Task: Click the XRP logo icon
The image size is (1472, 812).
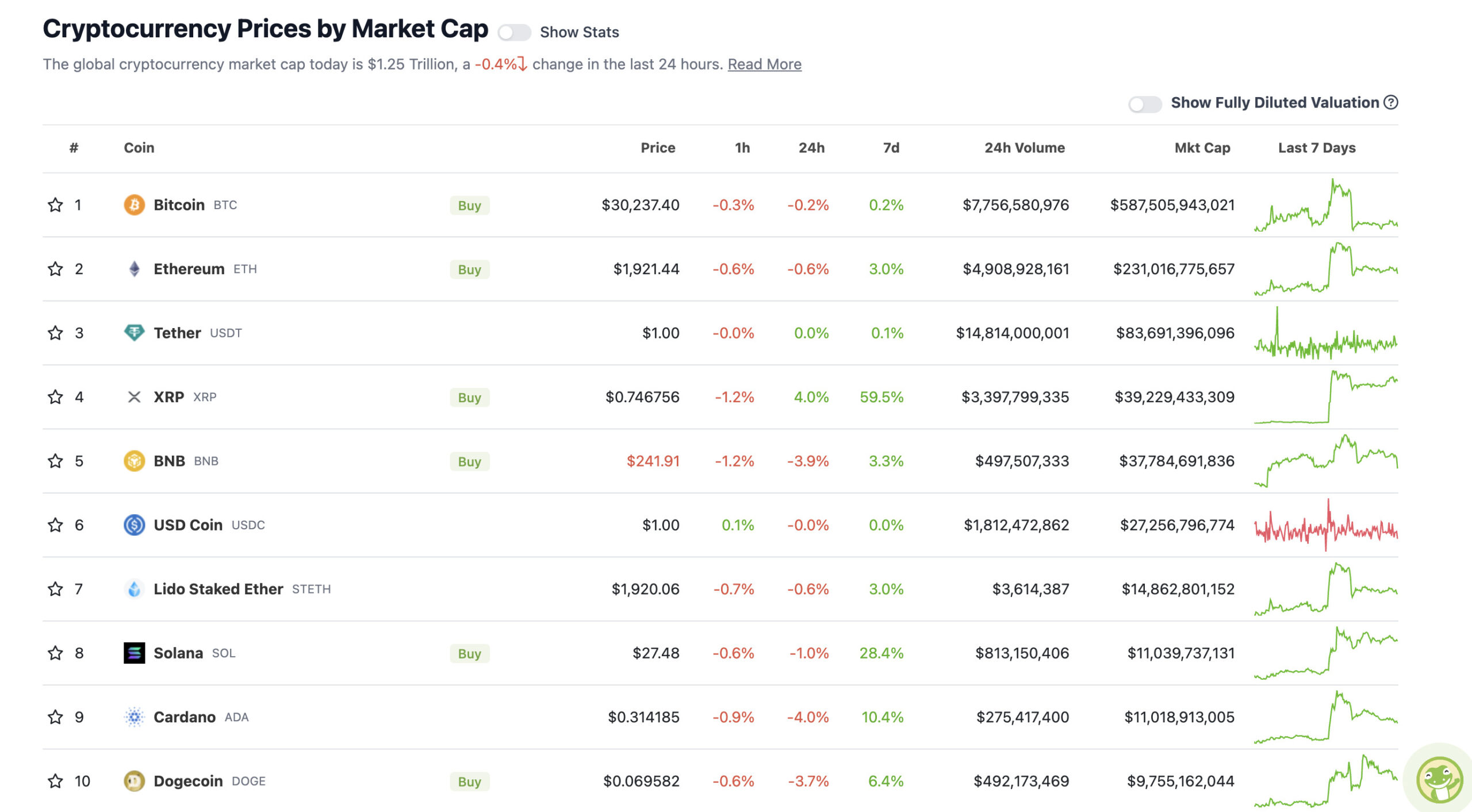Action: [x=134, y=397]
